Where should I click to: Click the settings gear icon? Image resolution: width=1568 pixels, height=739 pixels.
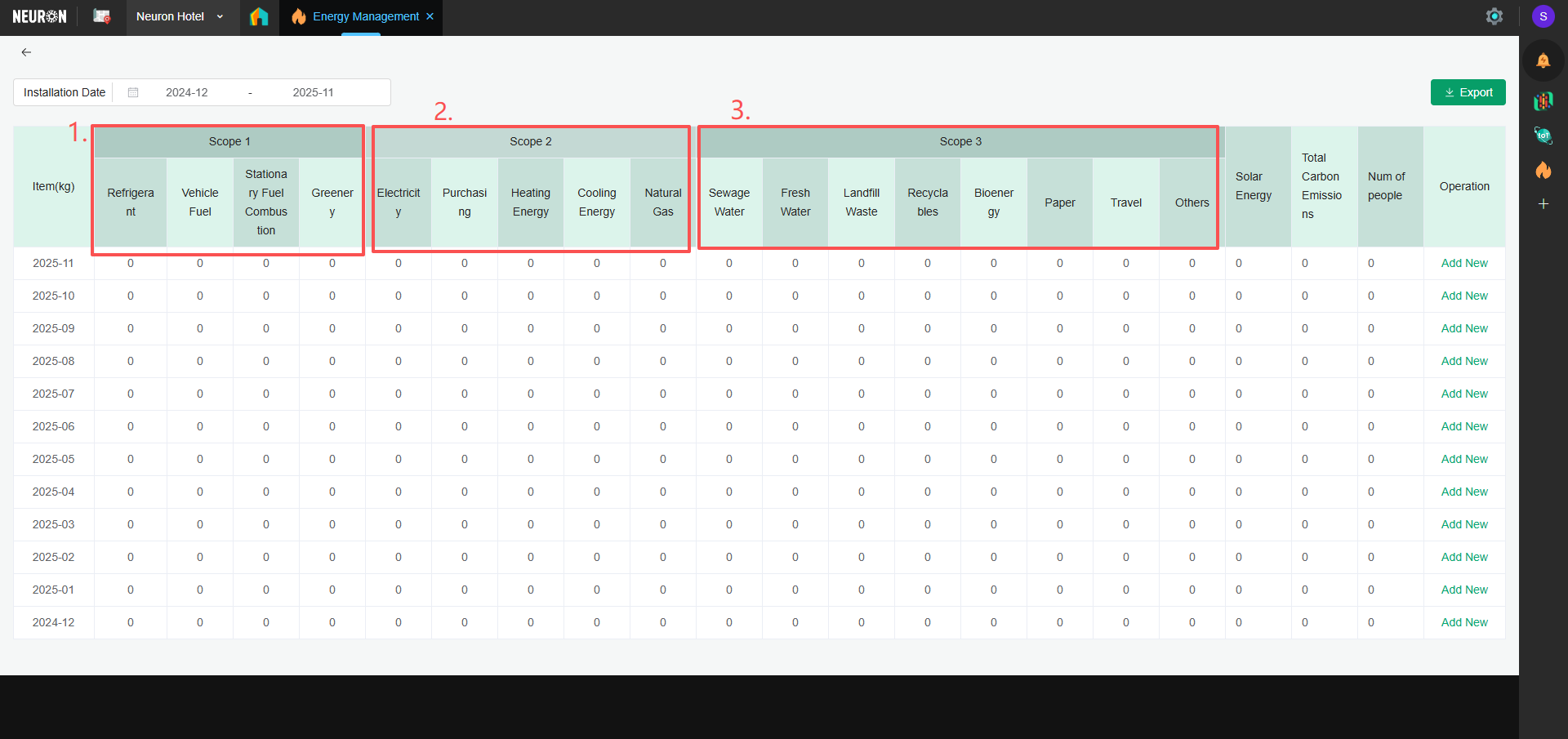click(1494, 16)
